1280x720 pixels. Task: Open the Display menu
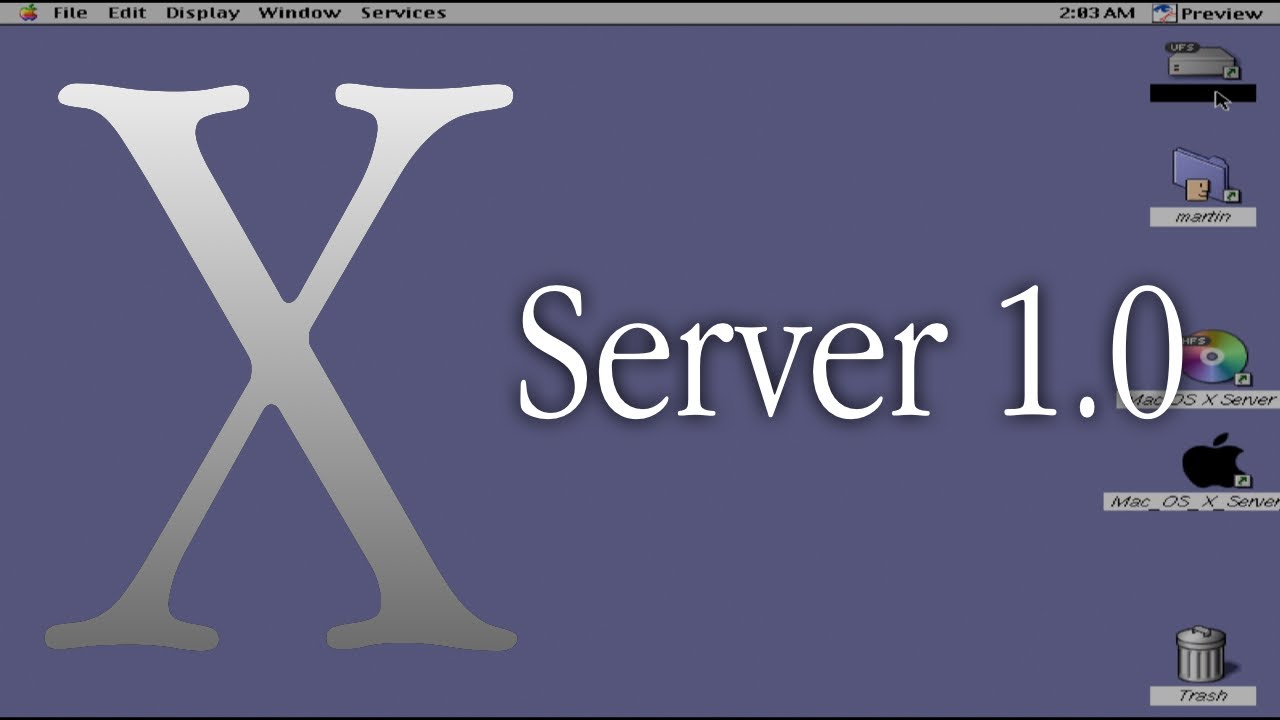coord(203,13)
